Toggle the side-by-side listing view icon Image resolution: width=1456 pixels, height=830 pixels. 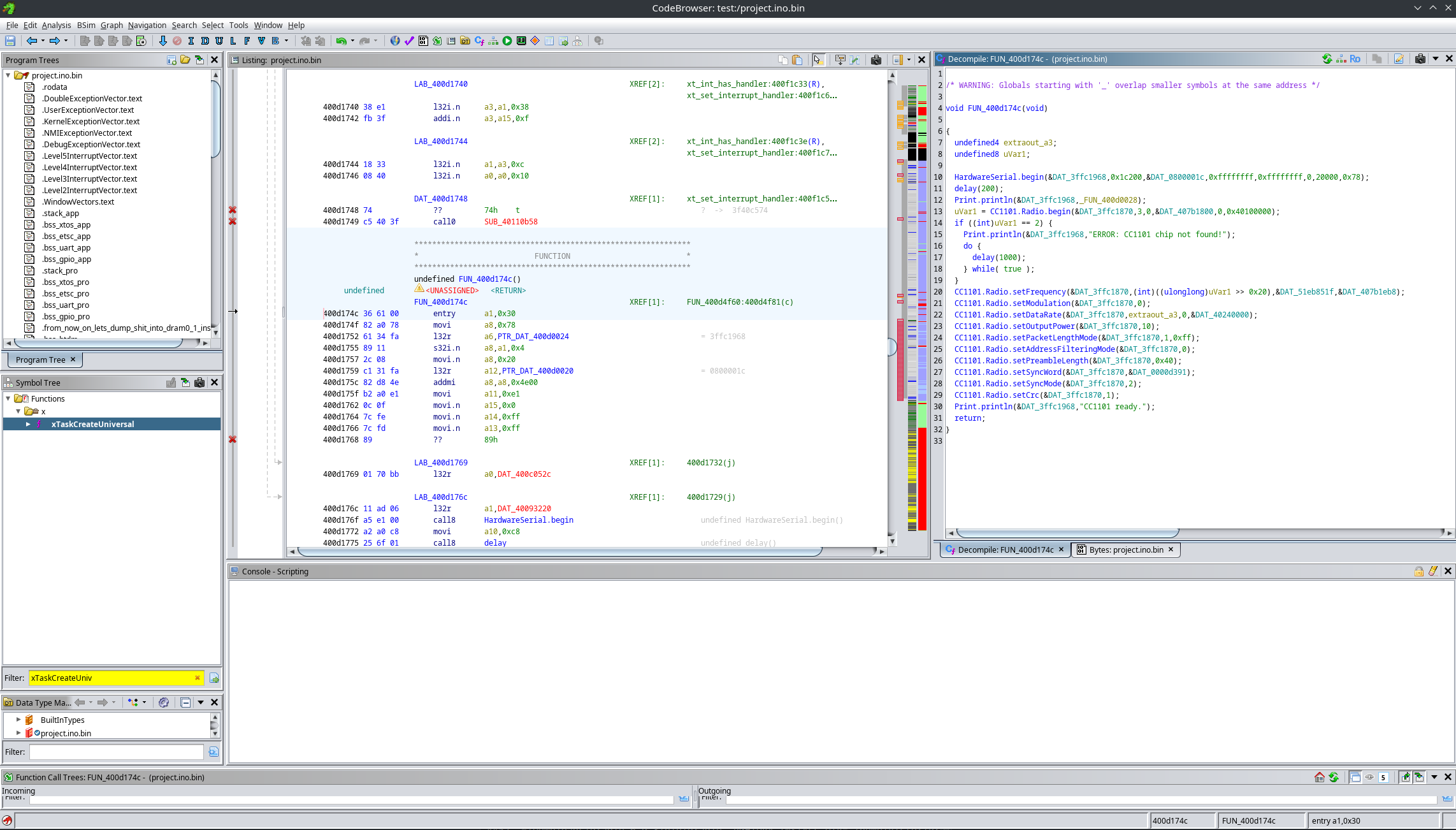click(x=854, y=60)
